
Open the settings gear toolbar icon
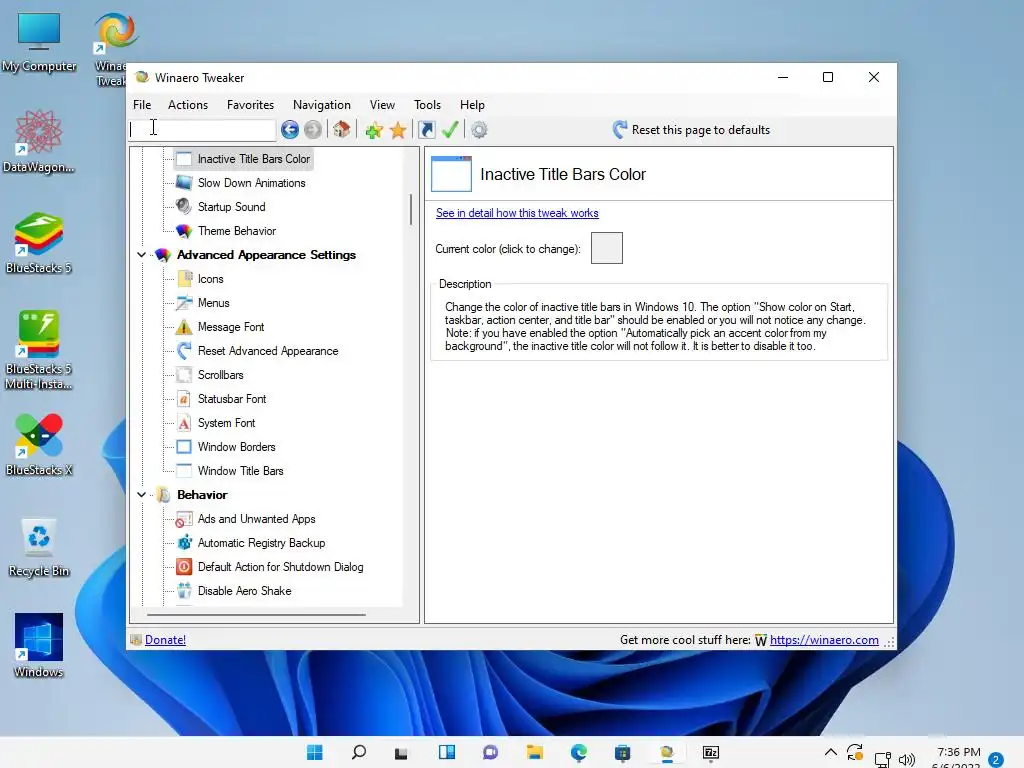(479, 130)
